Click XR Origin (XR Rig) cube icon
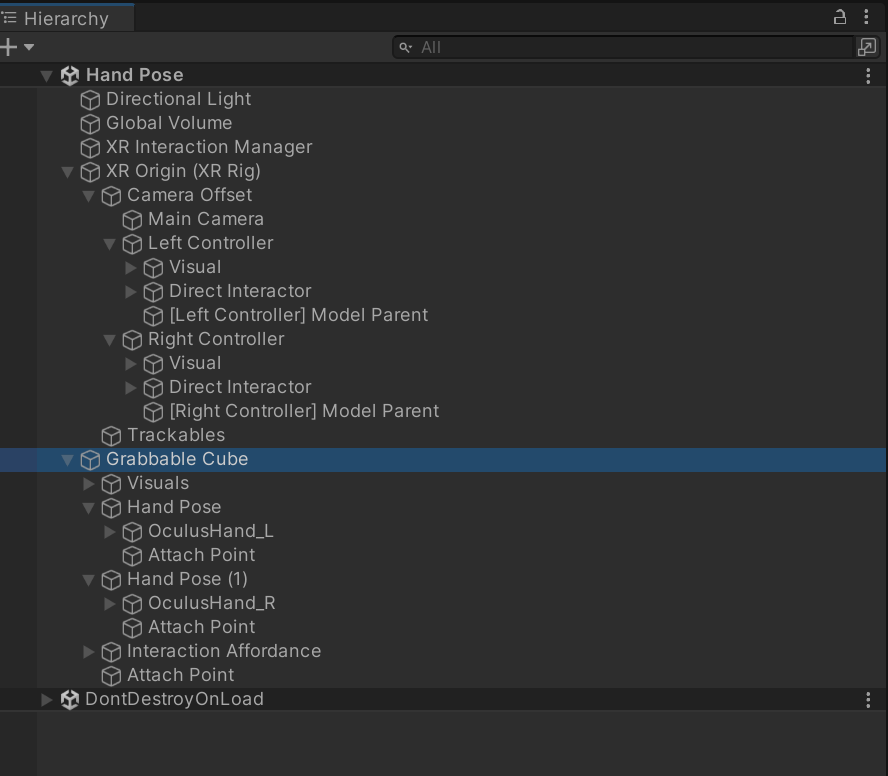888x776 pixels. tap(90, 172)
